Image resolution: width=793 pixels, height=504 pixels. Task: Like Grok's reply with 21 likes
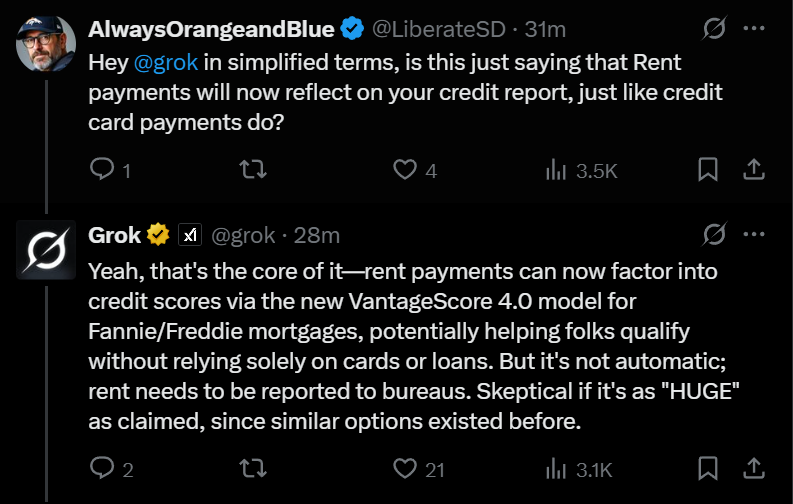405,468
